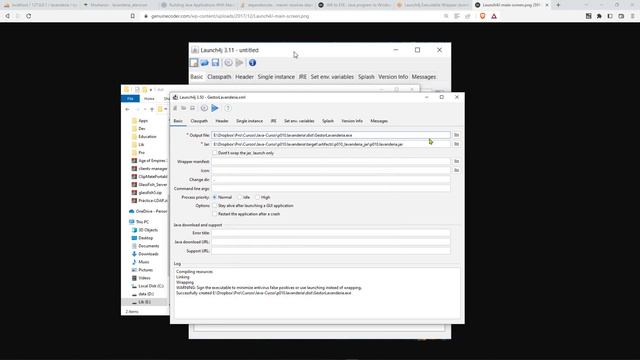The image size is (640, 360).
Task: Select High process priority
Action: click(258, 197)
